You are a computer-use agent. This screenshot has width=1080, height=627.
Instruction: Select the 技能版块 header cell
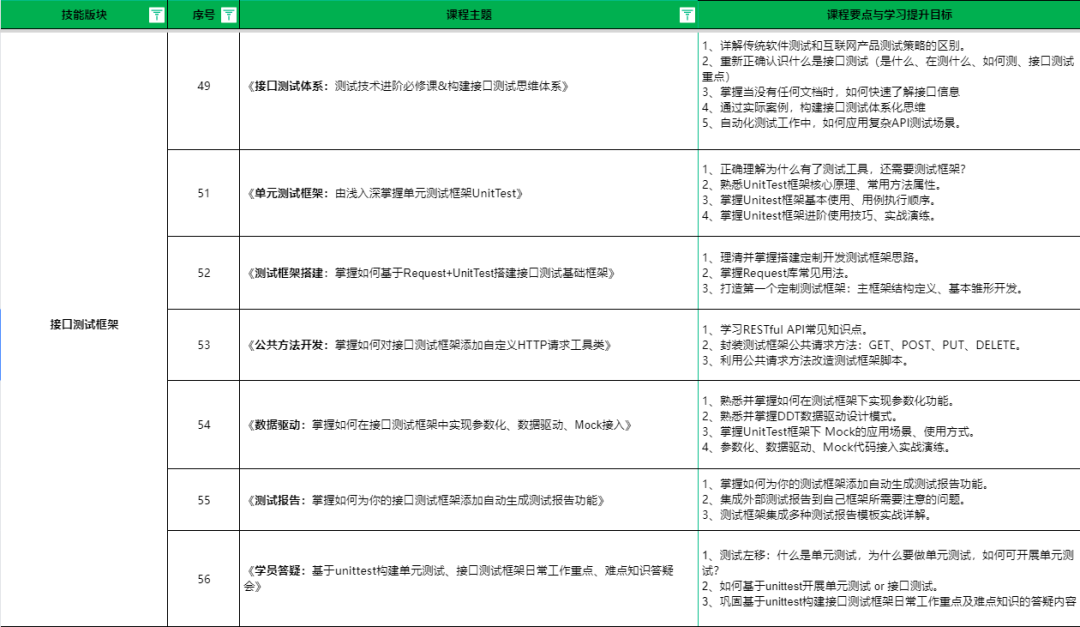(84, 15)
